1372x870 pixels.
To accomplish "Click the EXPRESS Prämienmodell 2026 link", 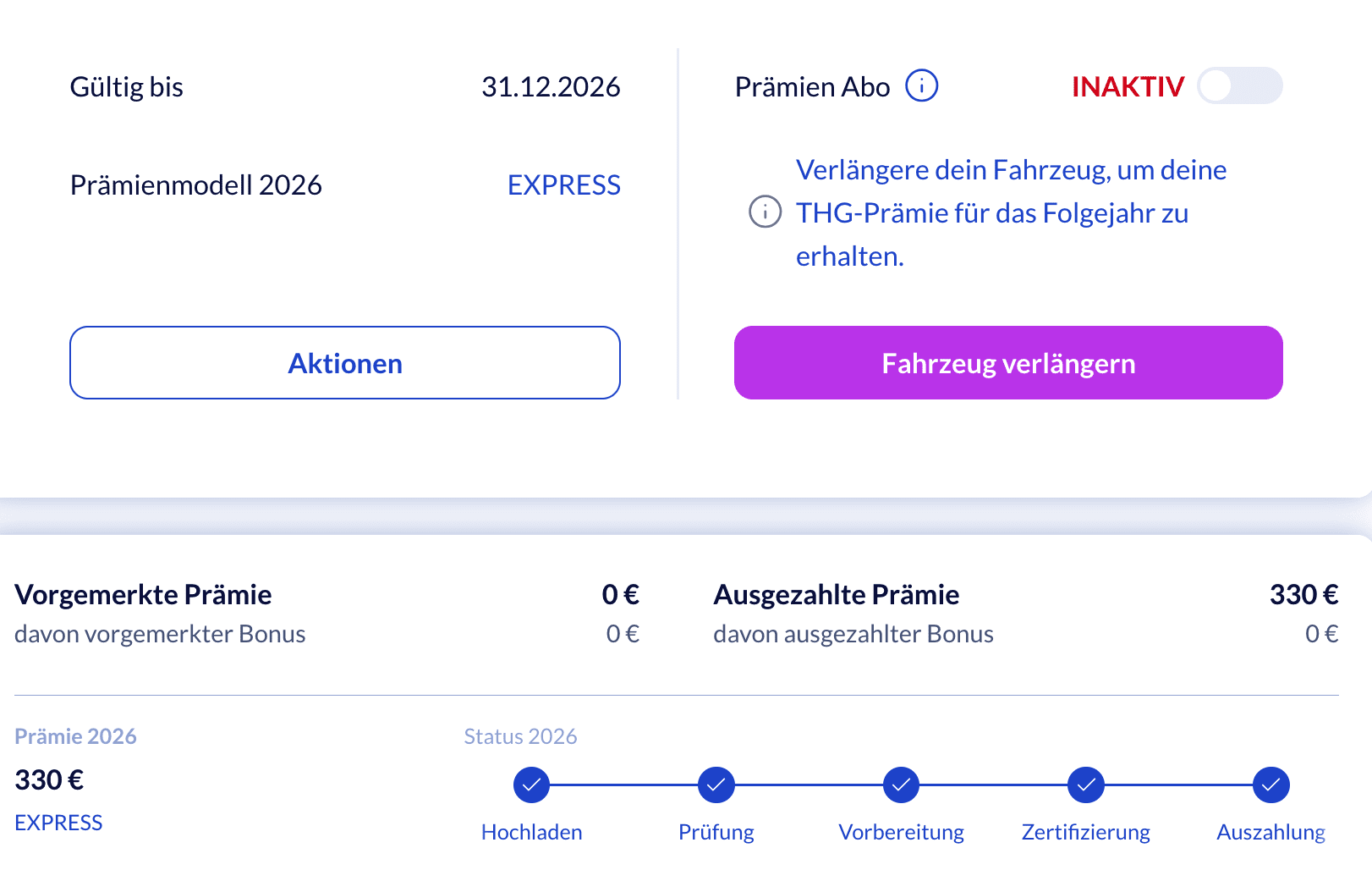I will click(x=563, y=184).
